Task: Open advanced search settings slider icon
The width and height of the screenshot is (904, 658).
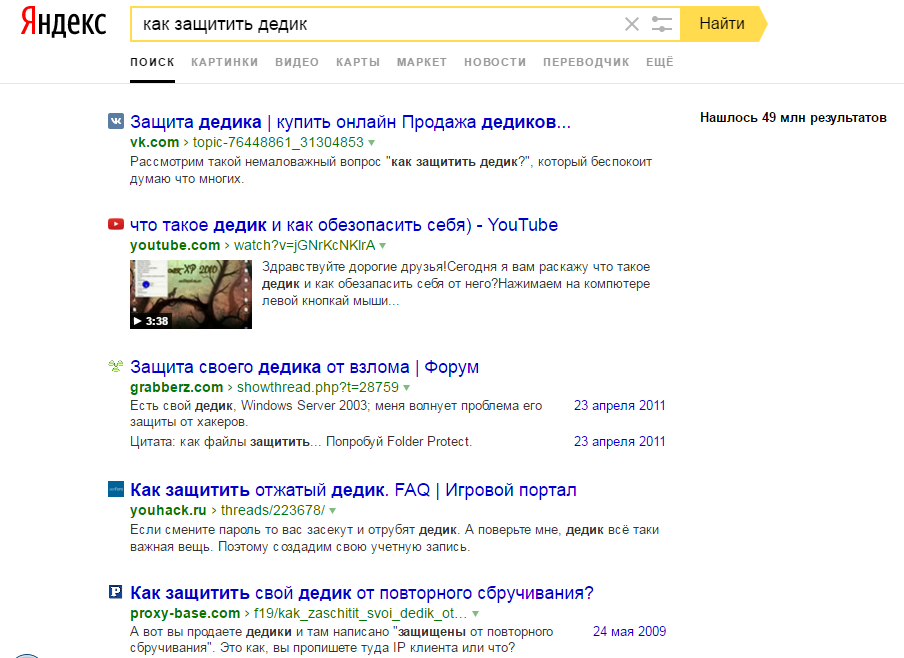Action: point(661,24)
